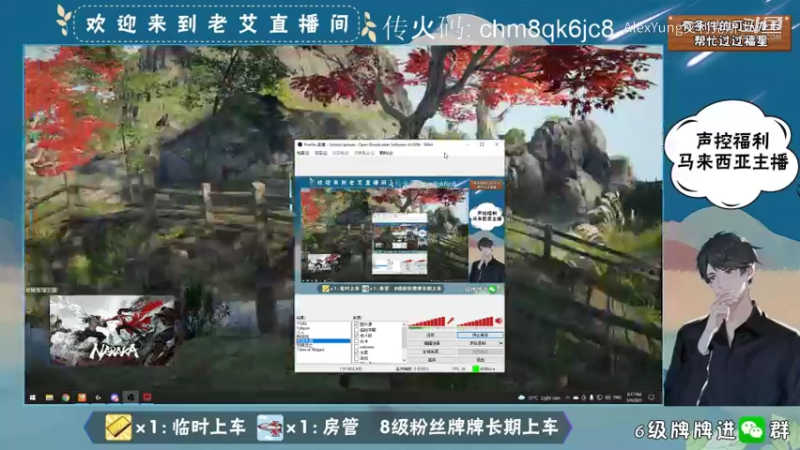The height and width of the screenshot is (450, 800).
Task: Mute desktop audio via the red speaker icon
Action: 498,321
